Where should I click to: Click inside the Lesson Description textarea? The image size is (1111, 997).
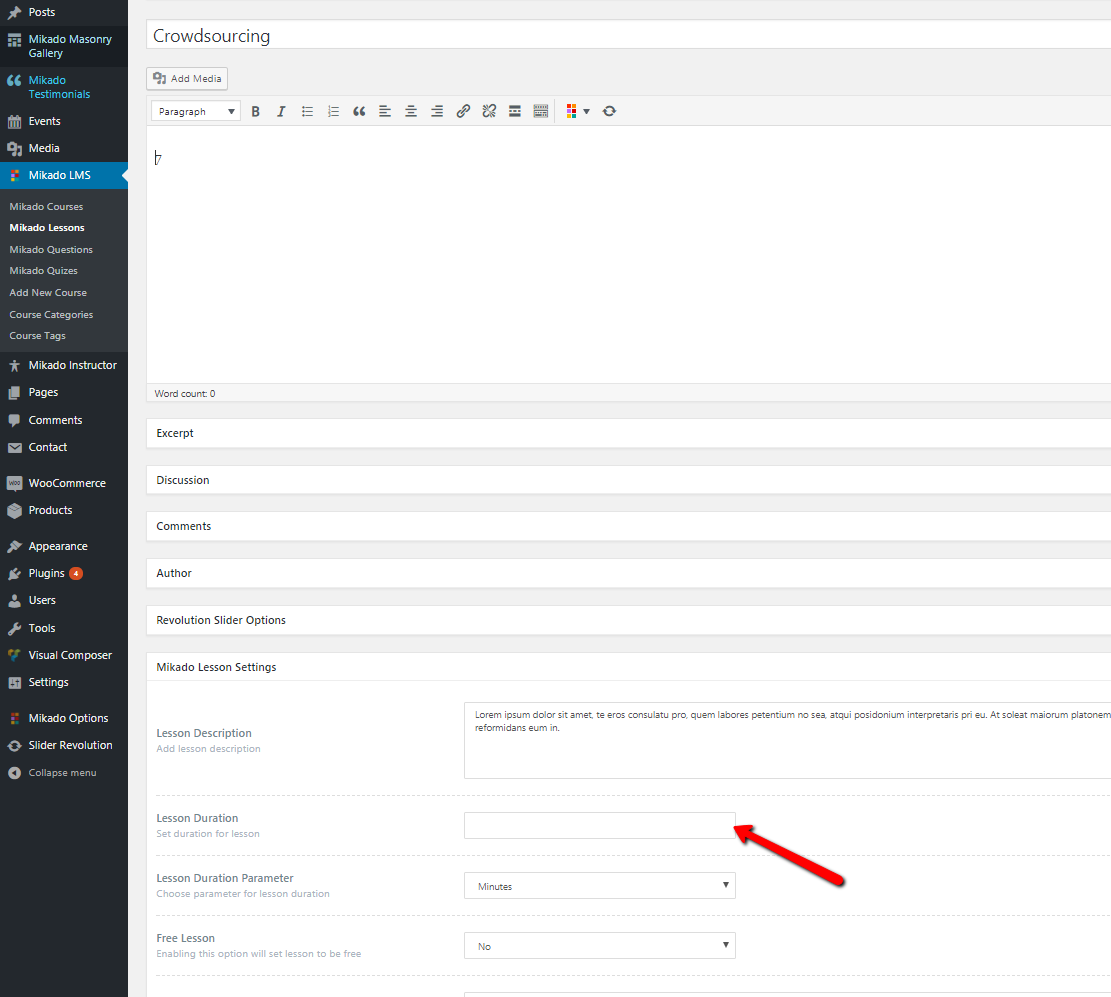coord(787,740)
